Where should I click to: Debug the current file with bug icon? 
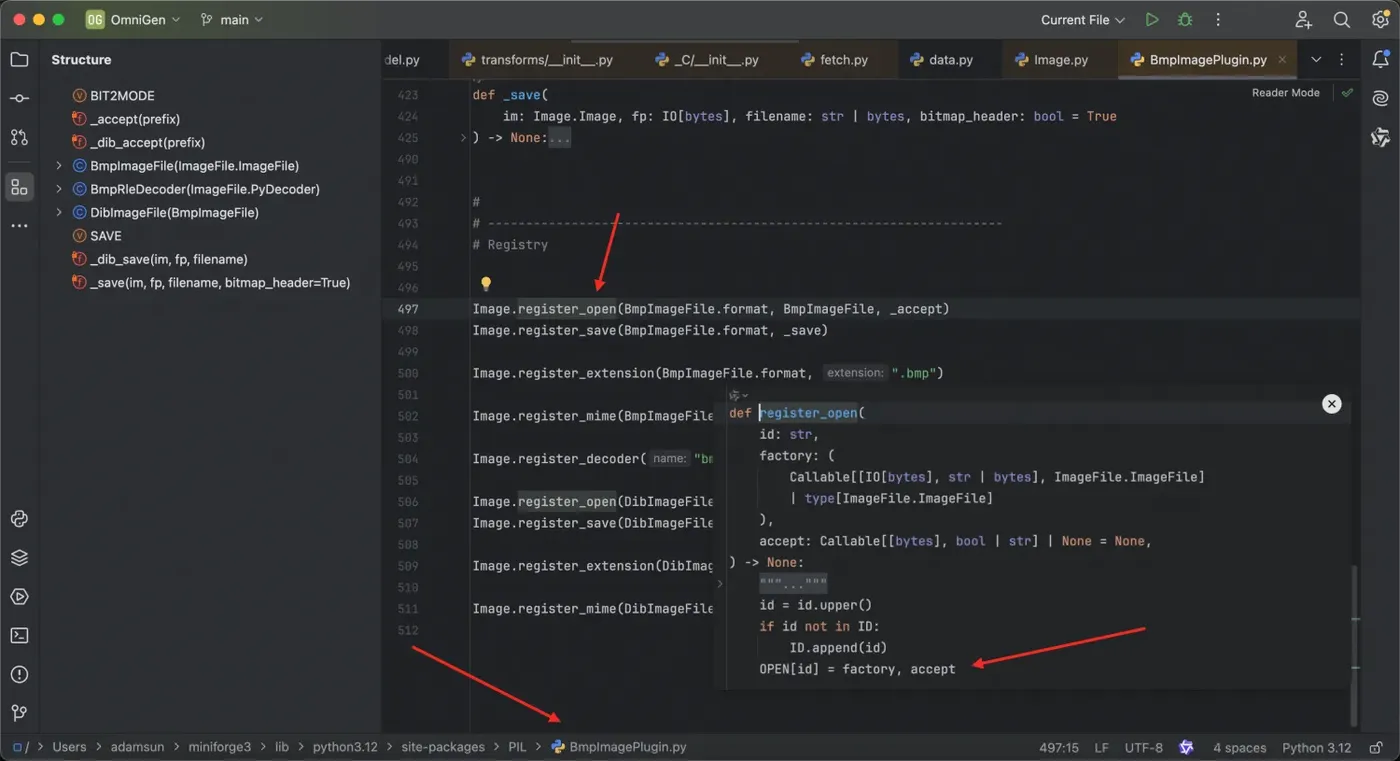tap(1185, 20)
